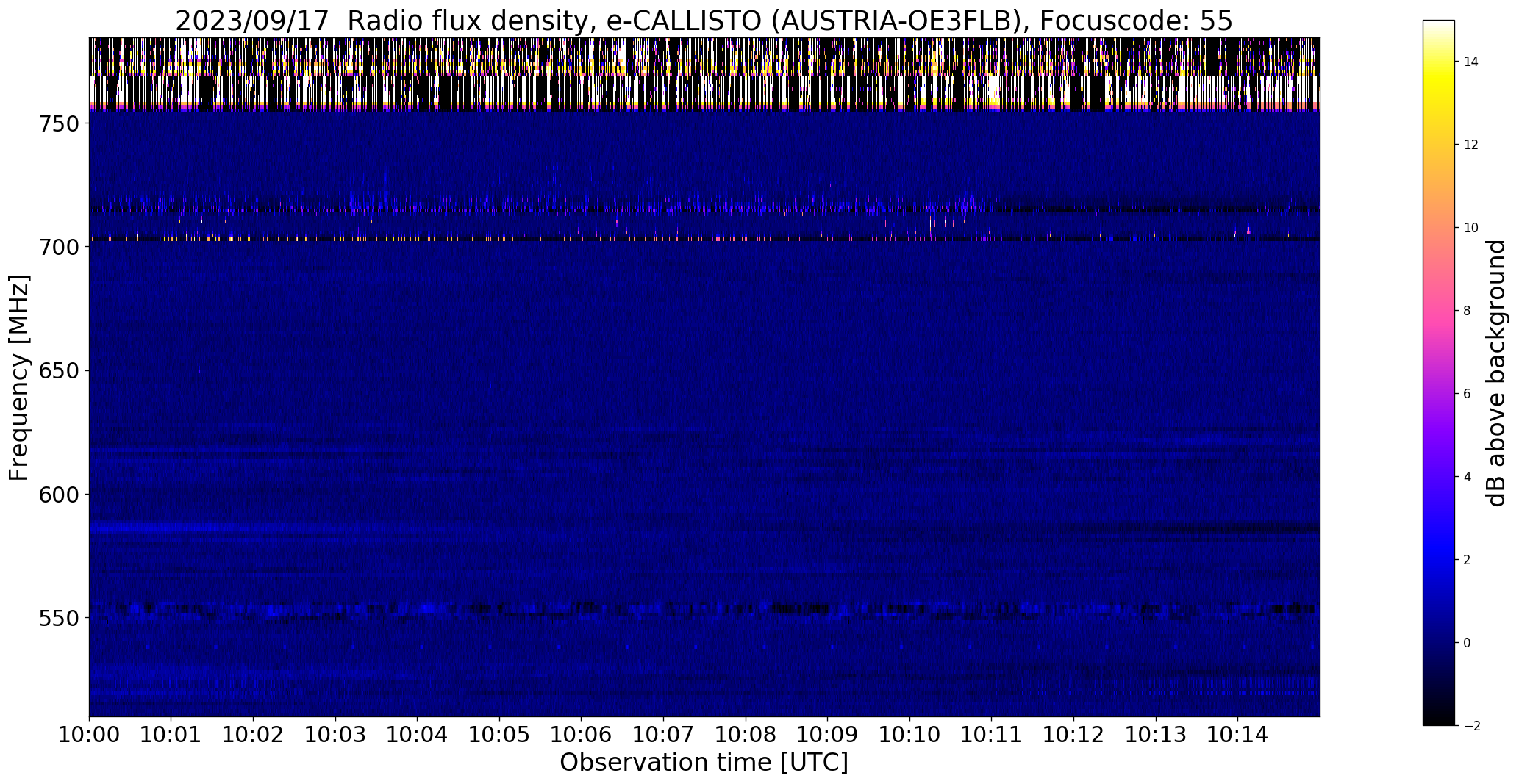Click the colorbar tick label 6
The image size is (1519, 784).
1467,394
